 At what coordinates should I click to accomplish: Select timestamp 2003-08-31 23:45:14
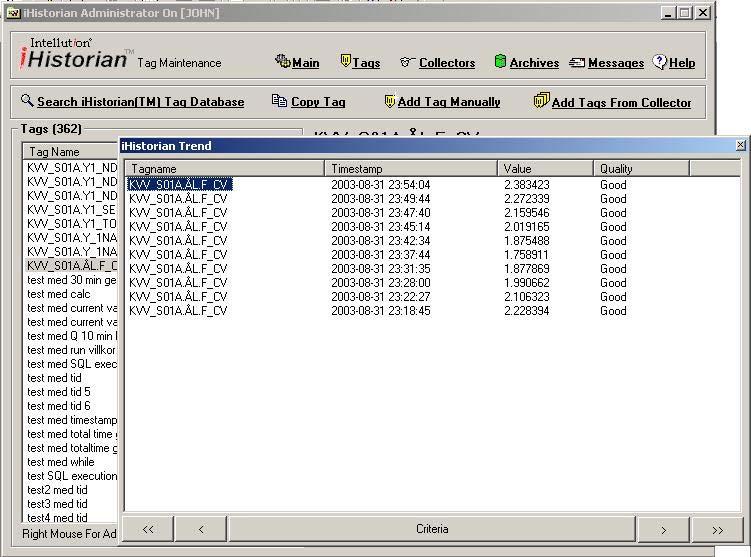(381, 227)
